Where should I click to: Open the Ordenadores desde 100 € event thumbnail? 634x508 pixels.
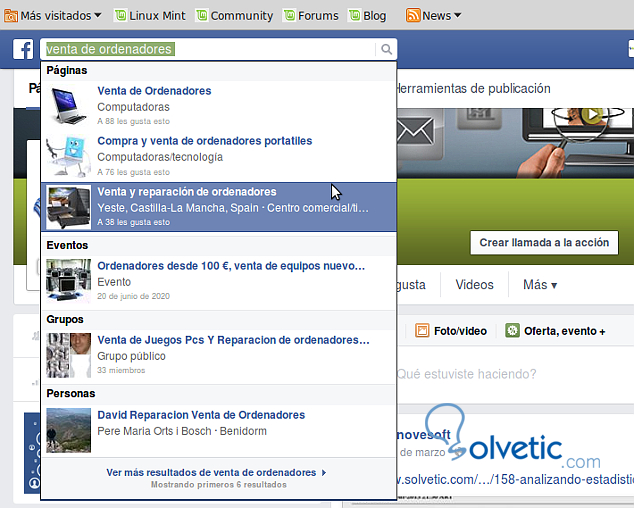pos(68,281)
